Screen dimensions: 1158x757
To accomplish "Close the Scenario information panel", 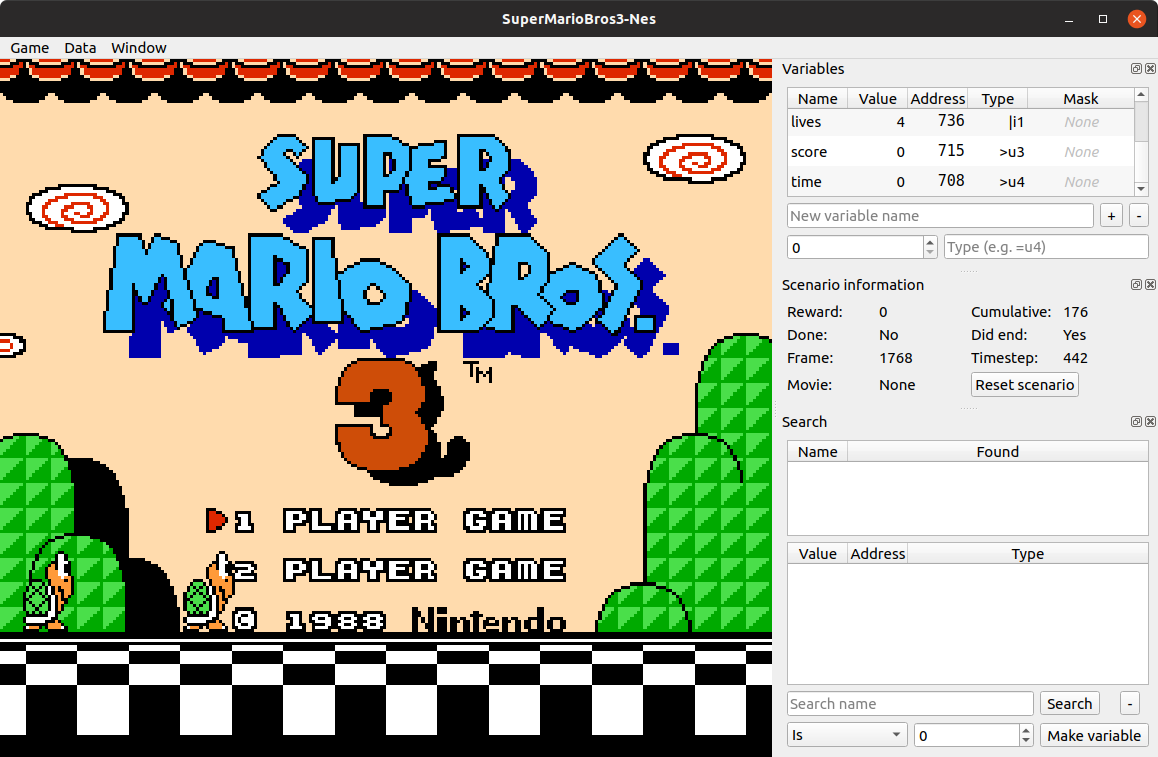I will click(x=1150, y=284).
